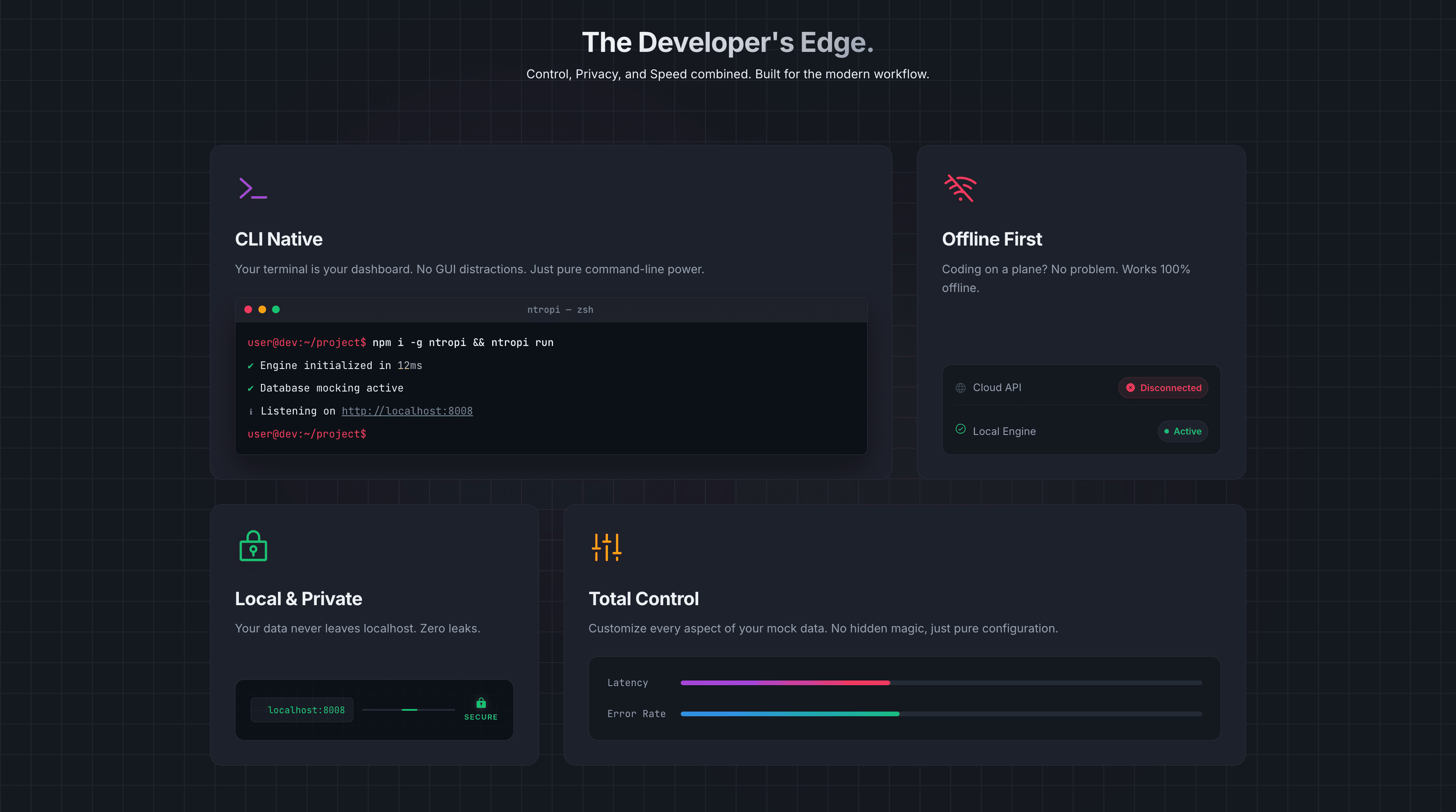This screenshot has height=812, width=1456.
Task: Click the purple terminal prompt icon
Action: [x=252, y=188]
